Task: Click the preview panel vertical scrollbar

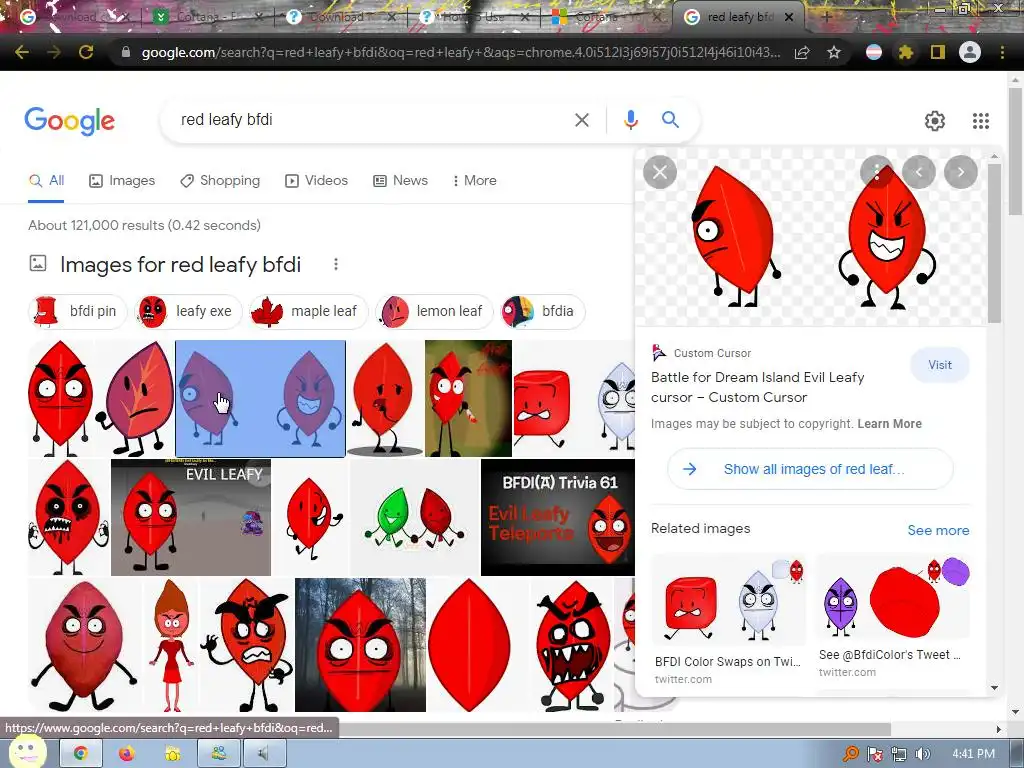Action: point(994,242)
